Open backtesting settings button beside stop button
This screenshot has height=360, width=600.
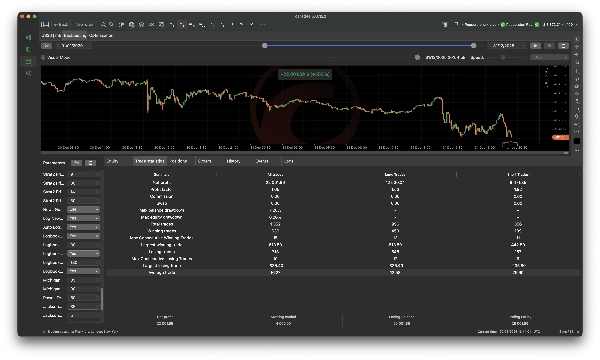[x=563, y=46]
